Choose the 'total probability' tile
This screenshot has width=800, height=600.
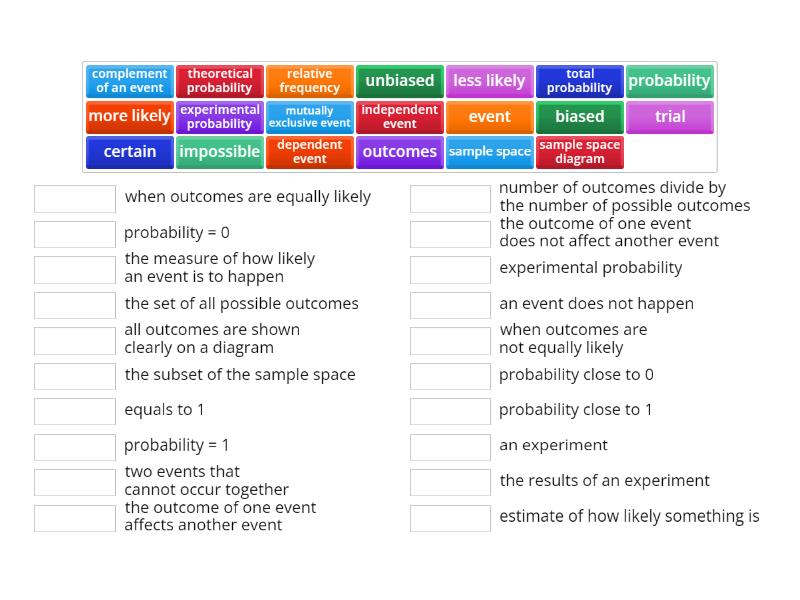(580, 81)
